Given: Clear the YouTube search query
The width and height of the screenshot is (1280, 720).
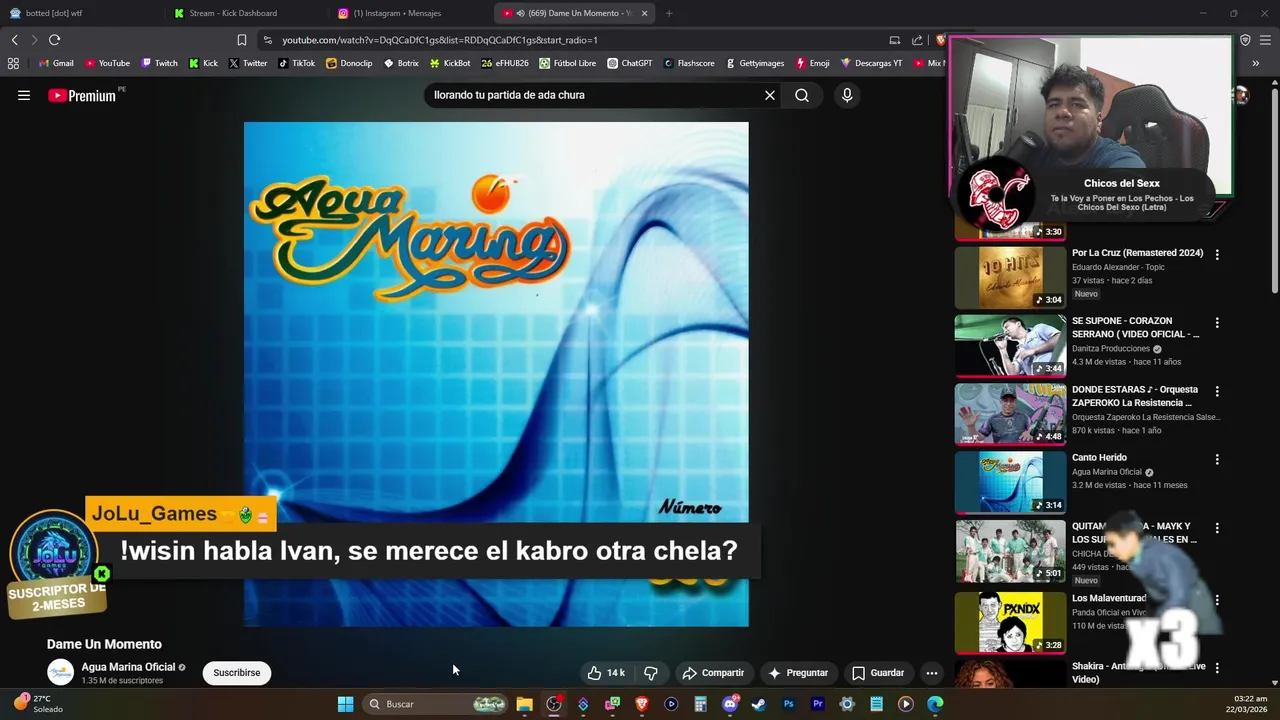Looking at the screenshot, I should tap(770, 95).
